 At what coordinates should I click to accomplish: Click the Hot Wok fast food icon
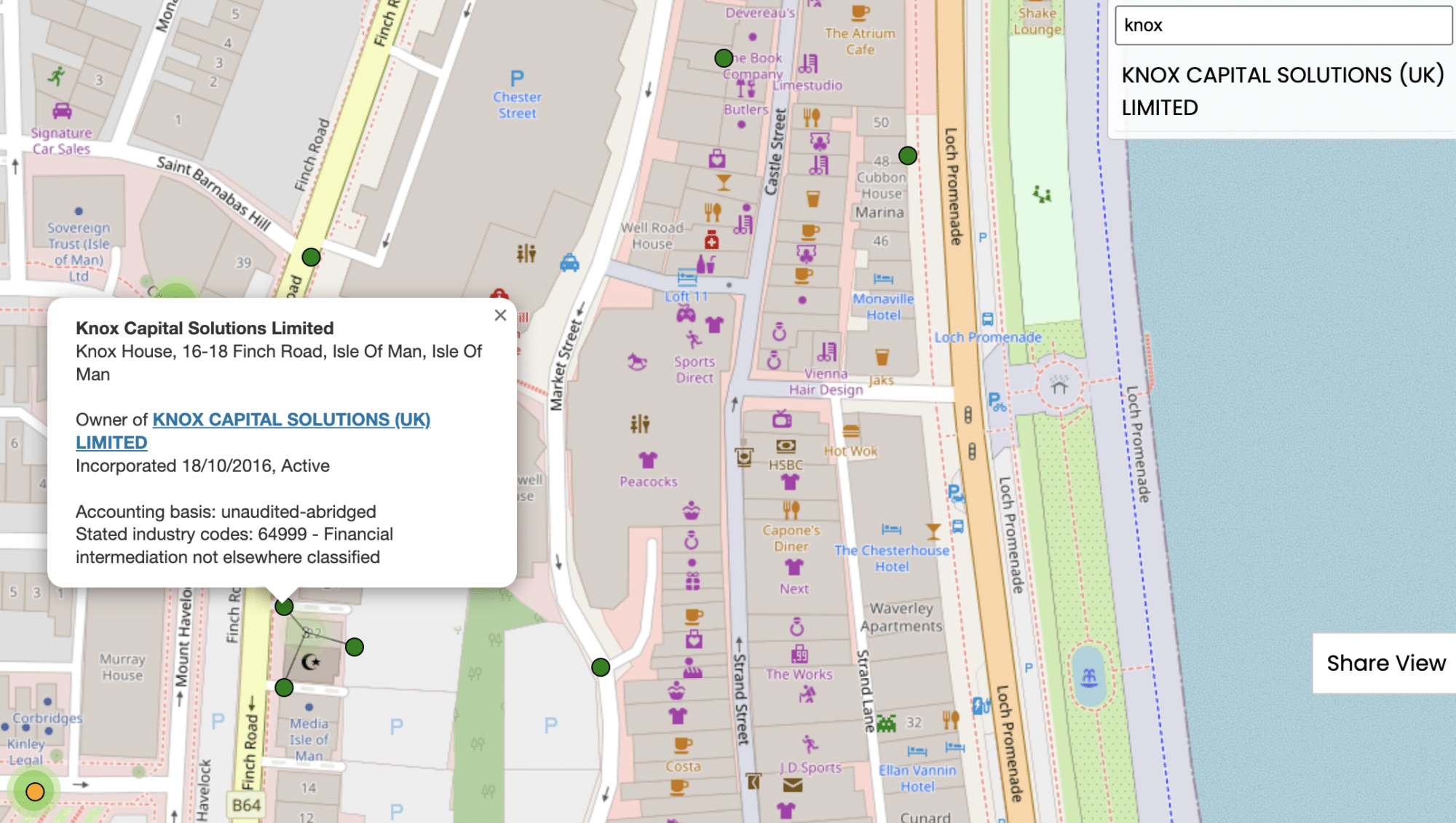(851, 432)
